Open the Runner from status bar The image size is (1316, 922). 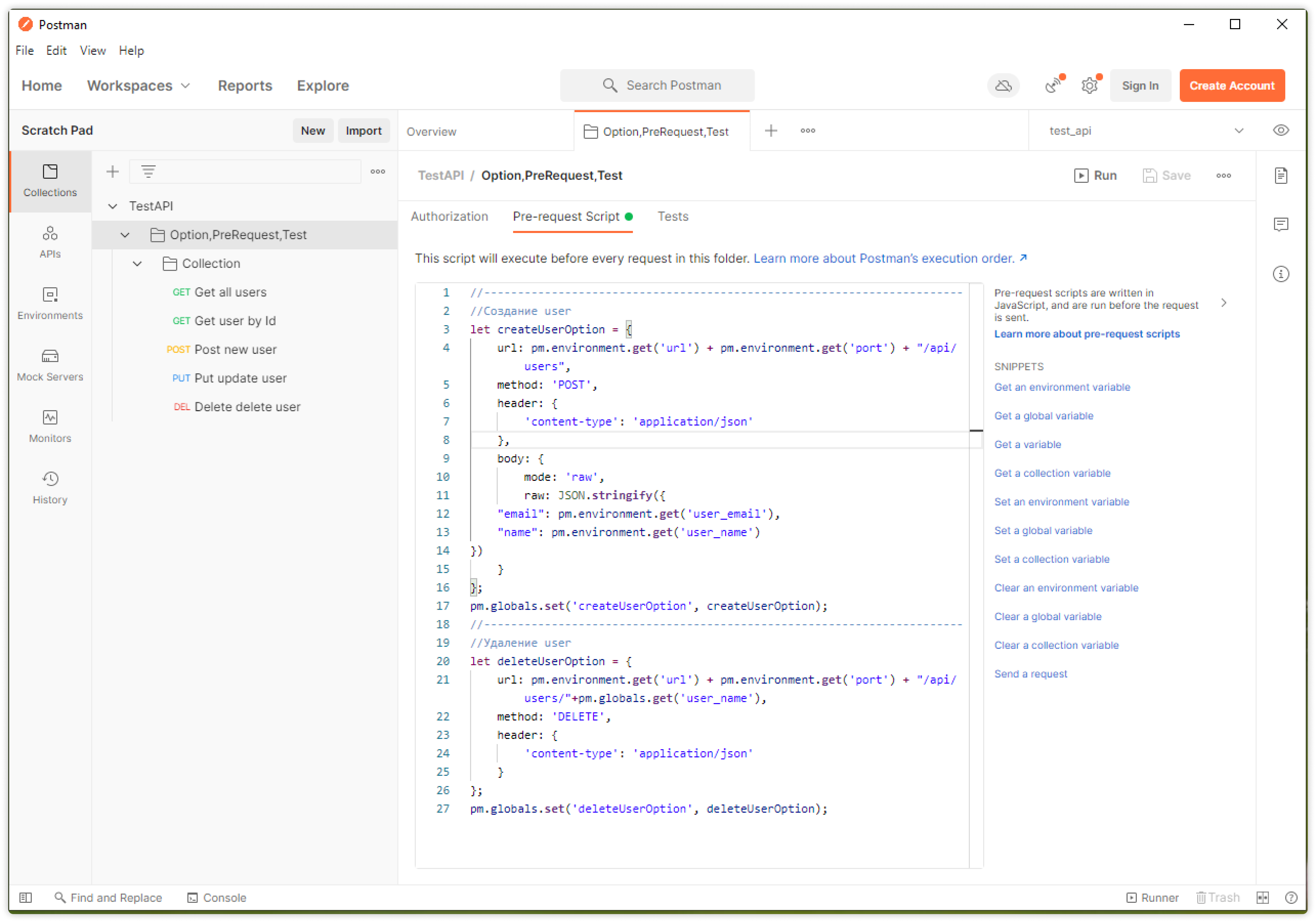pos(1152,897)
